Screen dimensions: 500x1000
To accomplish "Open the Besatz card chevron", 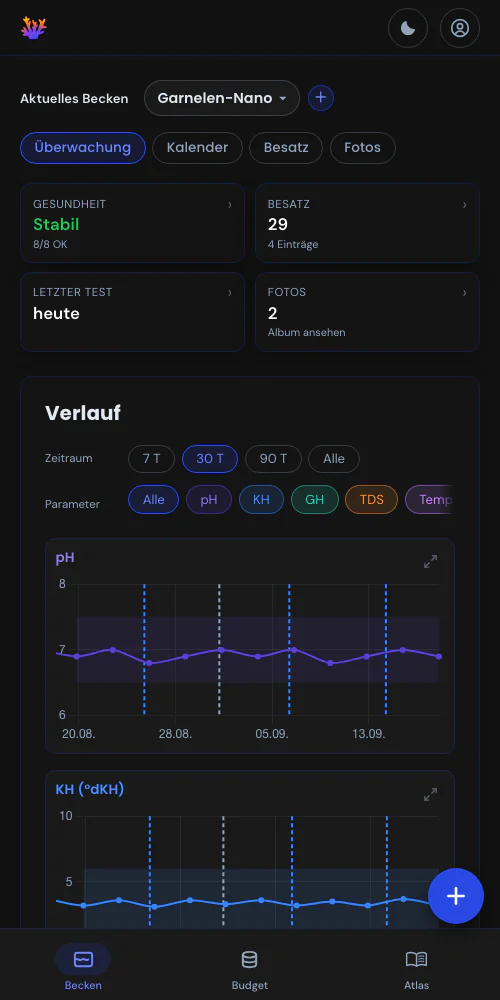I will [464, 205].
